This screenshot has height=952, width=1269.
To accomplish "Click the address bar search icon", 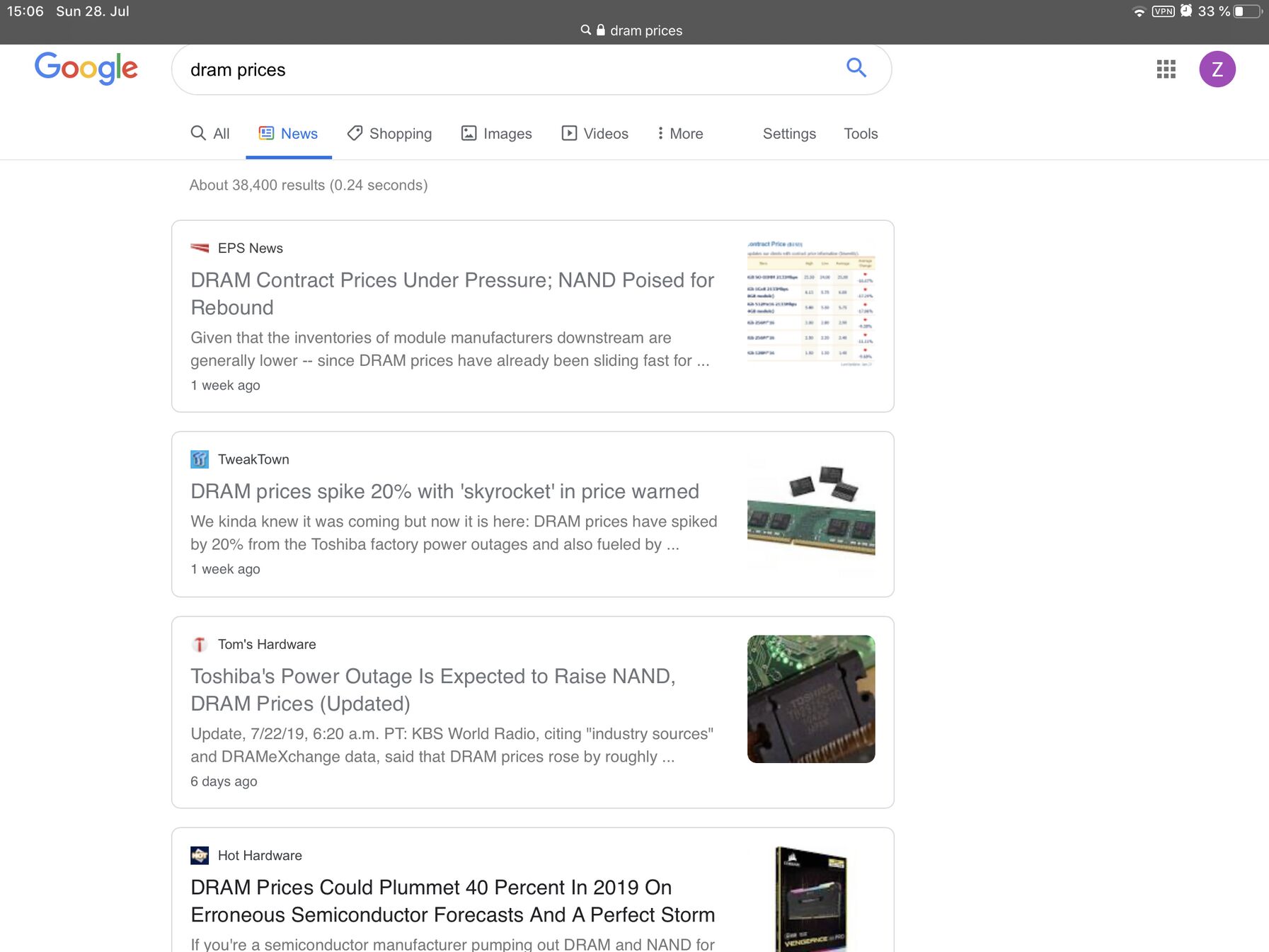I will pyautogui.click(x=585, y=30).
